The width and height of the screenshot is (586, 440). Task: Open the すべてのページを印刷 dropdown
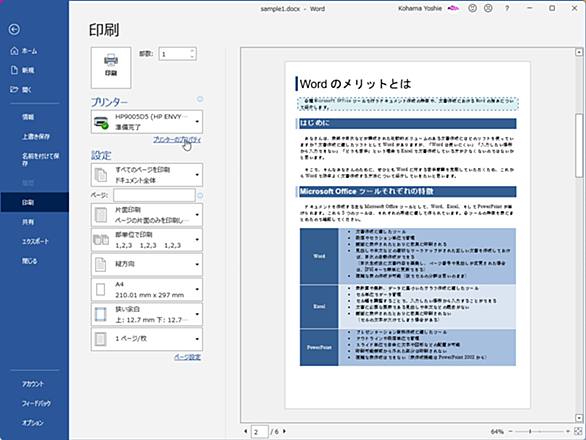[x=147, y=175]
